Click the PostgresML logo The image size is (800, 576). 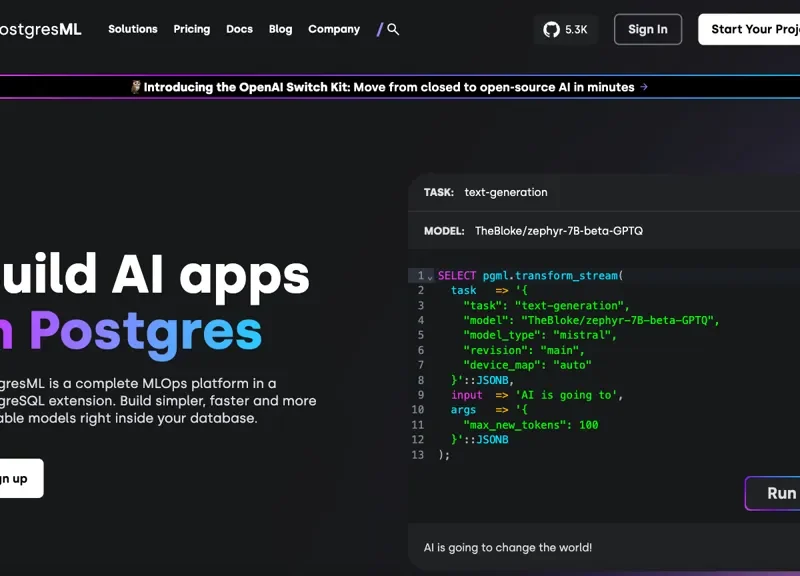coord(40,29)
